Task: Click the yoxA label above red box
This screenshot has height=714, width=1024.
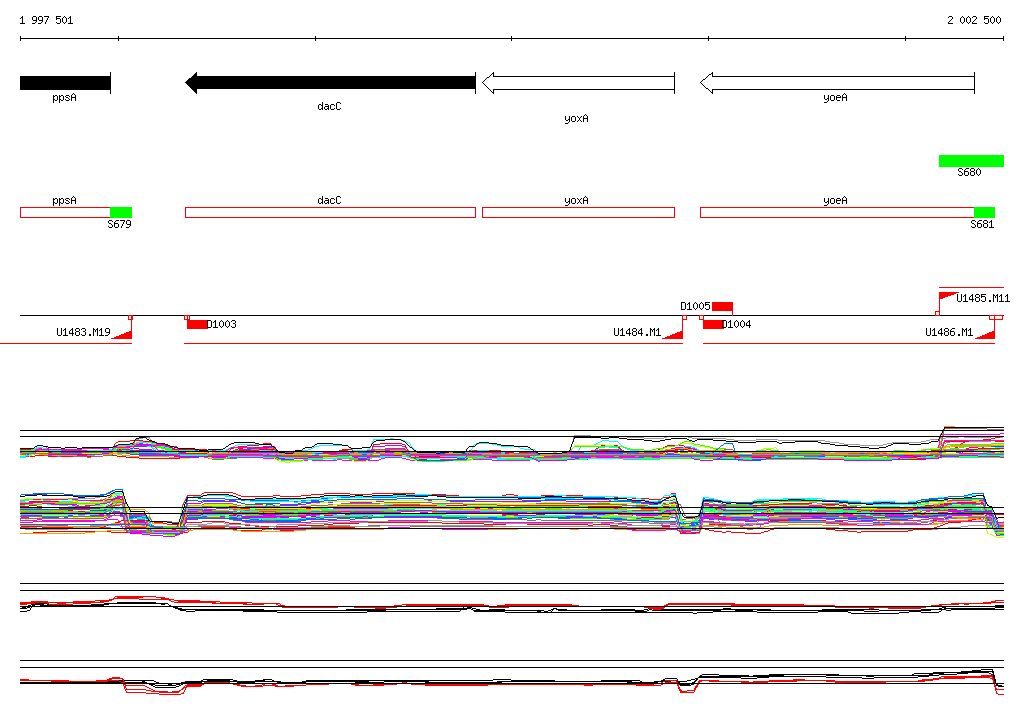Action: (x=576, y=201)
